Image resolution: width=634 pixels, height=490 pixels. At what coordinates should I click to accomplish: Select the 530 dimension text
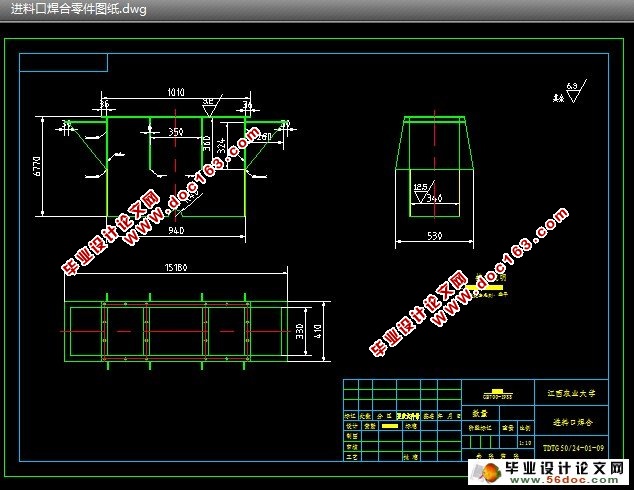[x=435, y=236]
